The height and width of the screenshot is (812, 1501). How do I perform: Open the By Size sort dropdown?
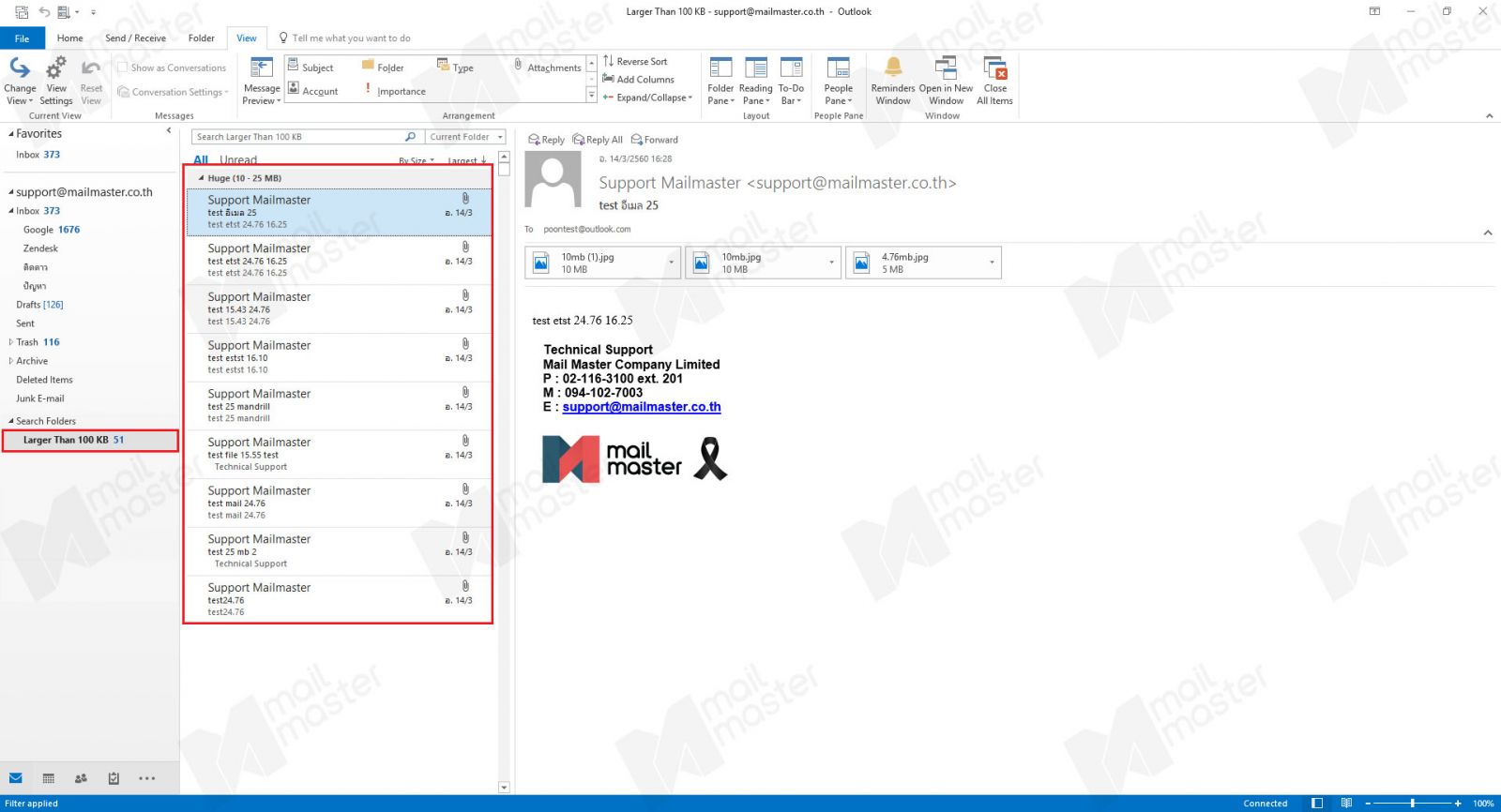pos(417,161)
